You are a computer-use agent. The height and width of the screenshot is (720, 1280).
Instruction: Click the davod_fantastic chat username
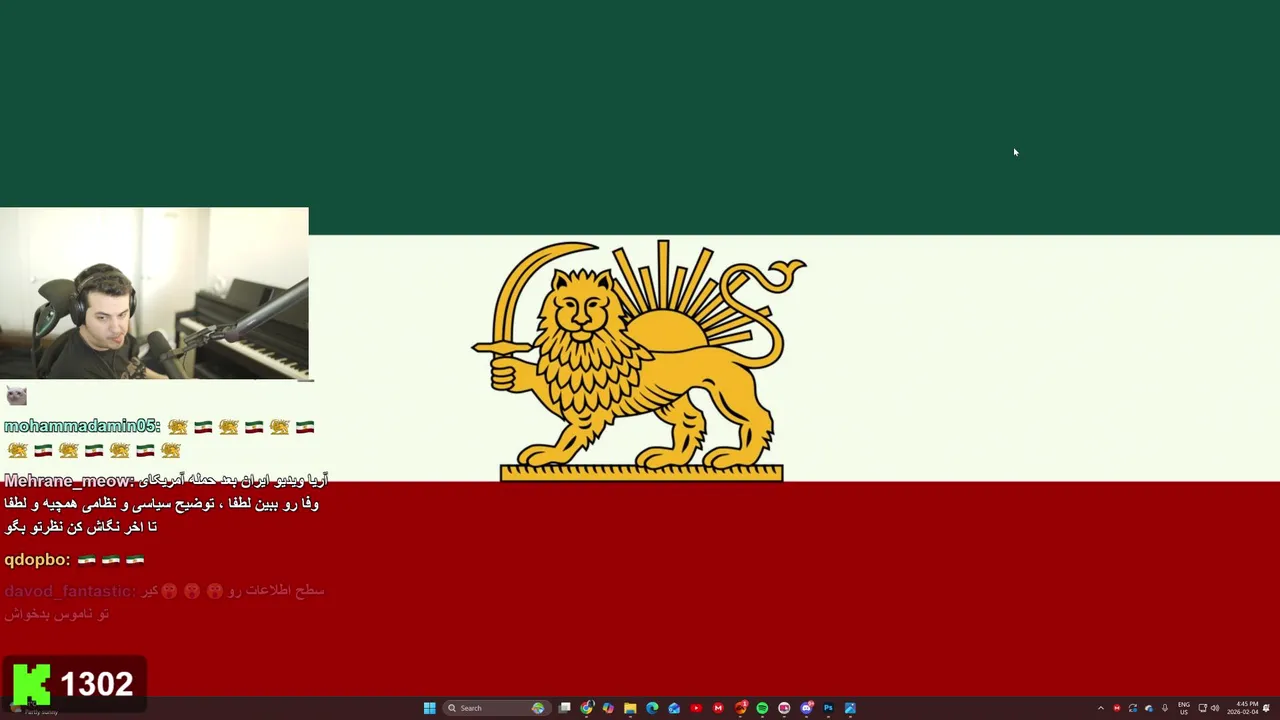67,592
